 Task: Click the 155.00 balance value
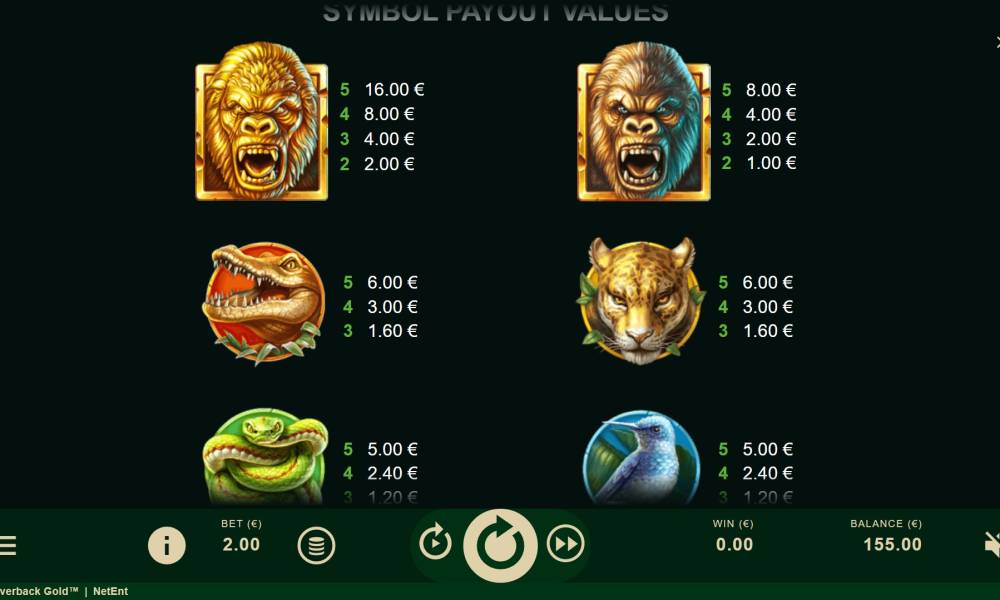tap(892, 545)
